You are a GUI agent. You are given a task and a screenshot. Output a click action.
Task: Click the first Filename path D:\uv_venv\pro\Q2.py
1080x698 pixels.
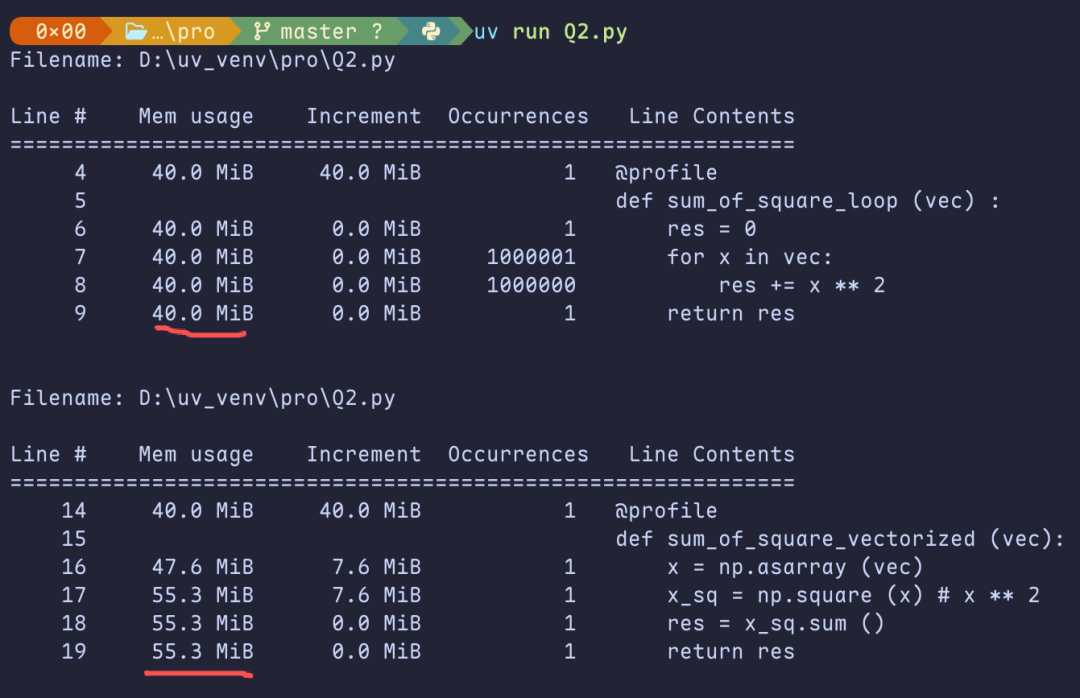[x=267, y=60]
